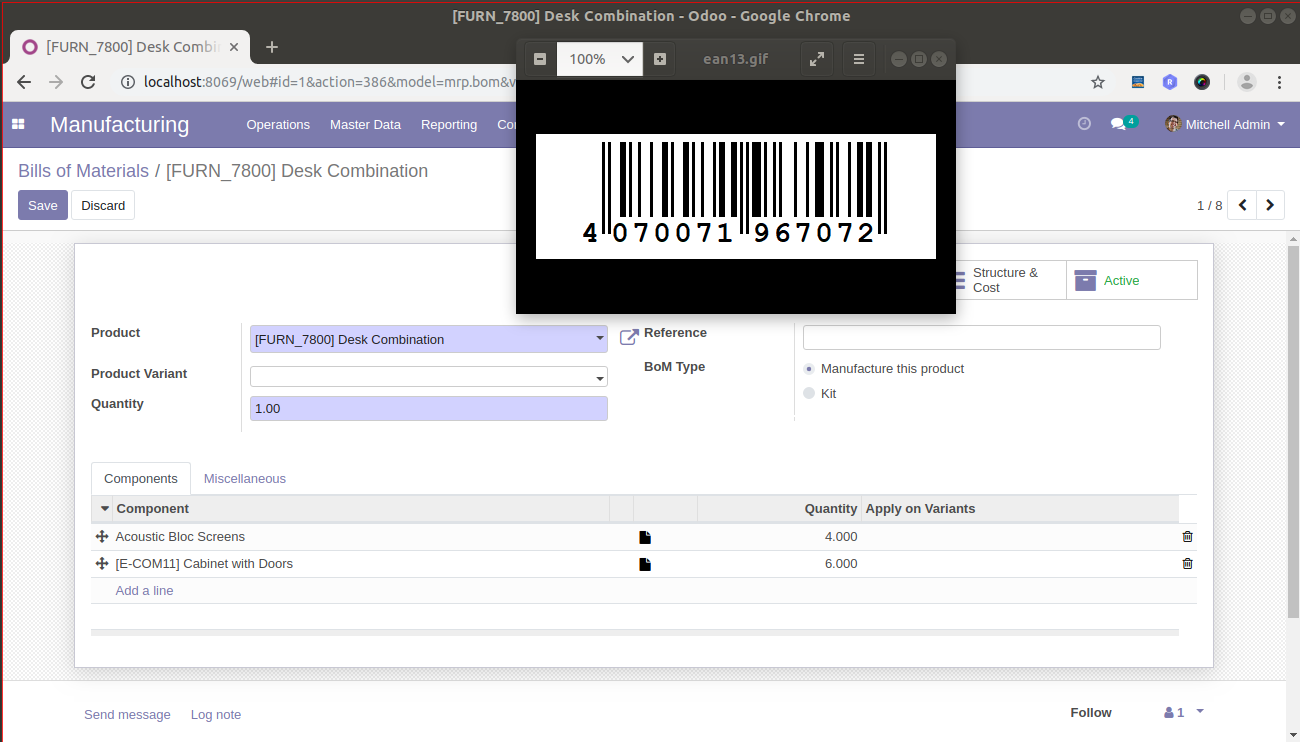
Task: Toggle fullscreen in the image viewer
Action: click(x=817, y=59)
